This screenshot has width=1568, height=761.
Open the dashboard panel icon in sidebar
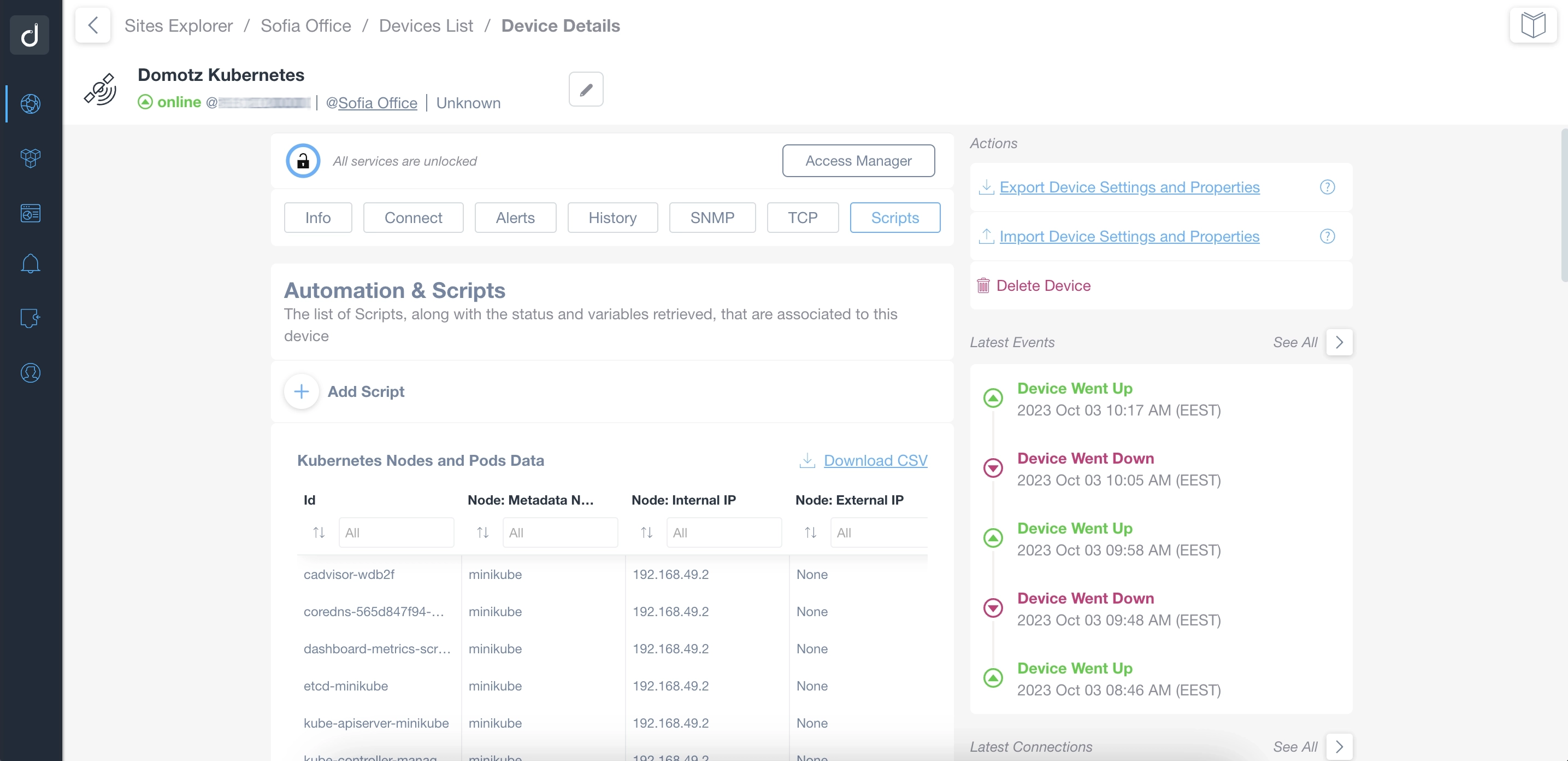click(31, 213)
